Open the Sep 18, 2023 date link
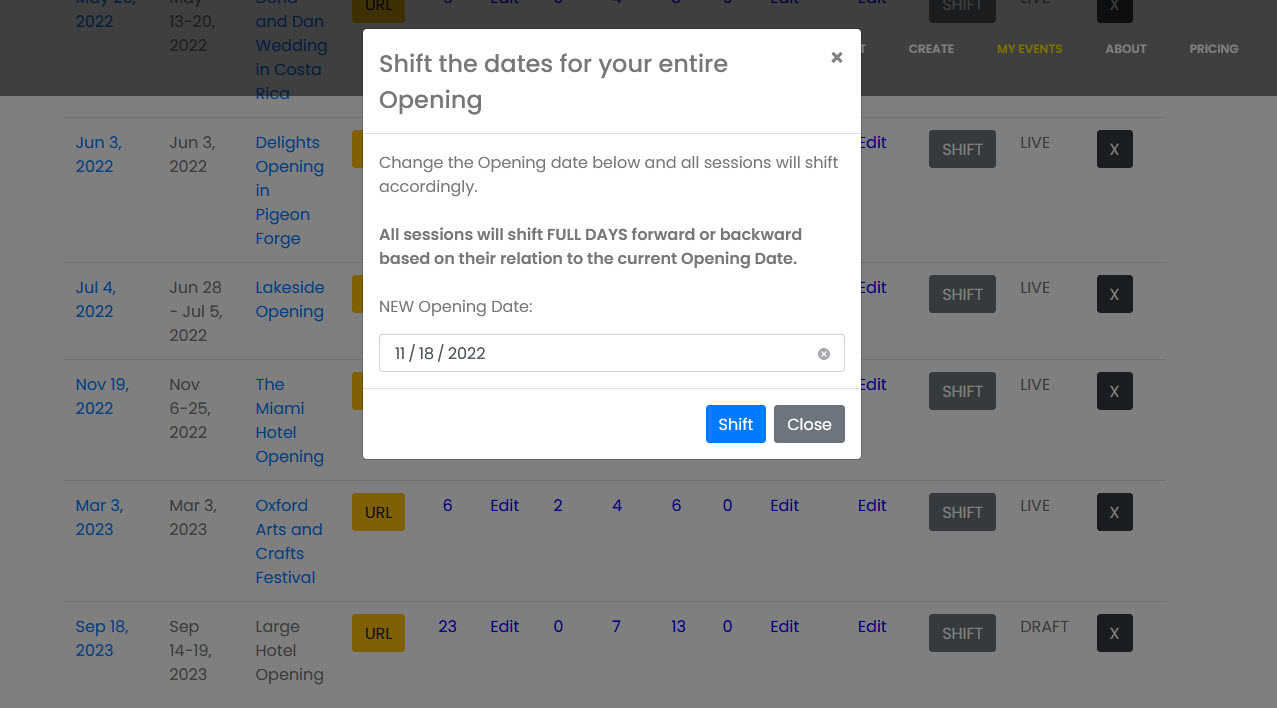The image size is (1277, 708). point(102,638)
